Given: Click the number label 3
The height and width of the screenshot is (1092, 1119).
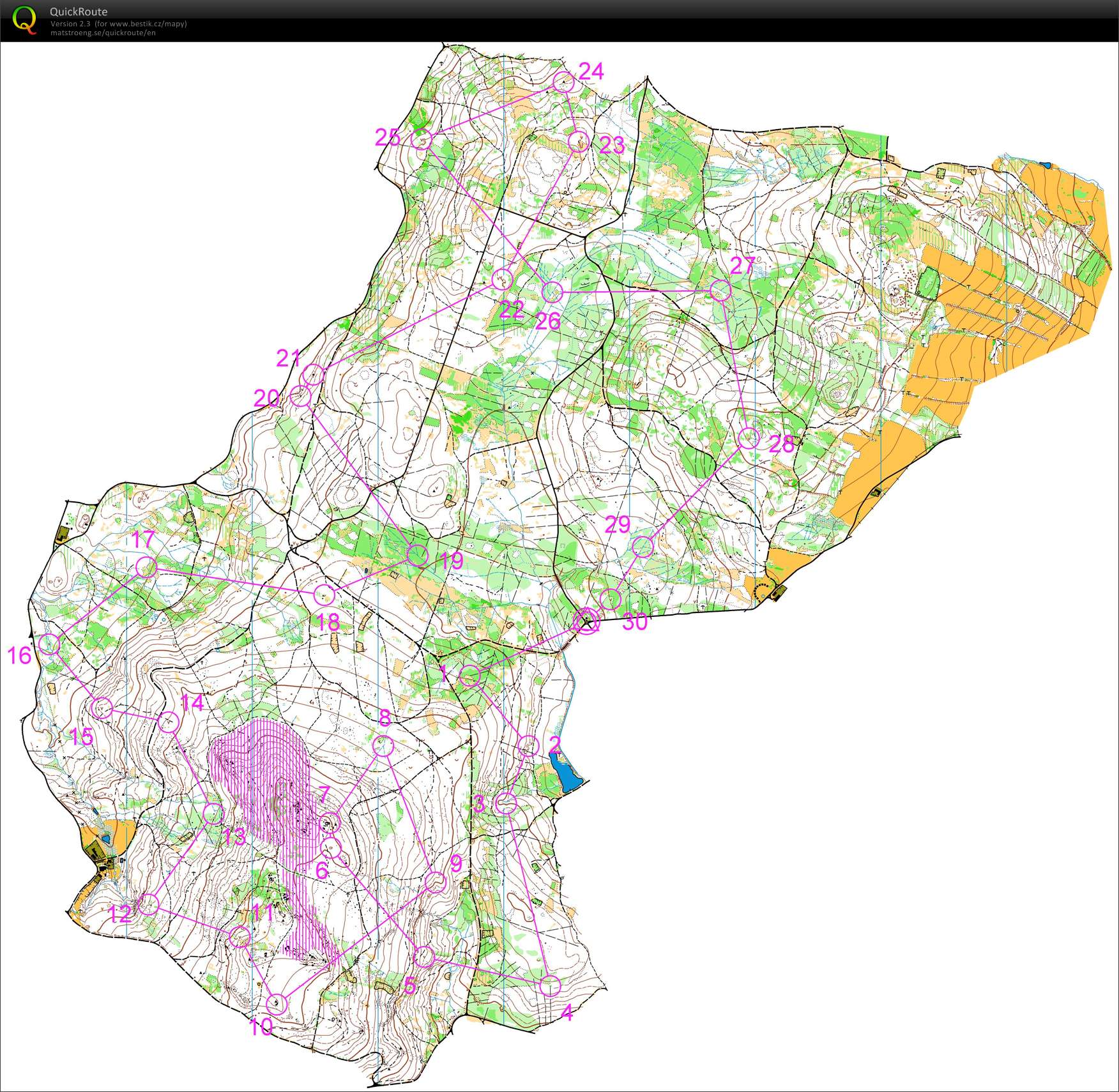Looking at the screenshot, I should (x=479, y=803).
